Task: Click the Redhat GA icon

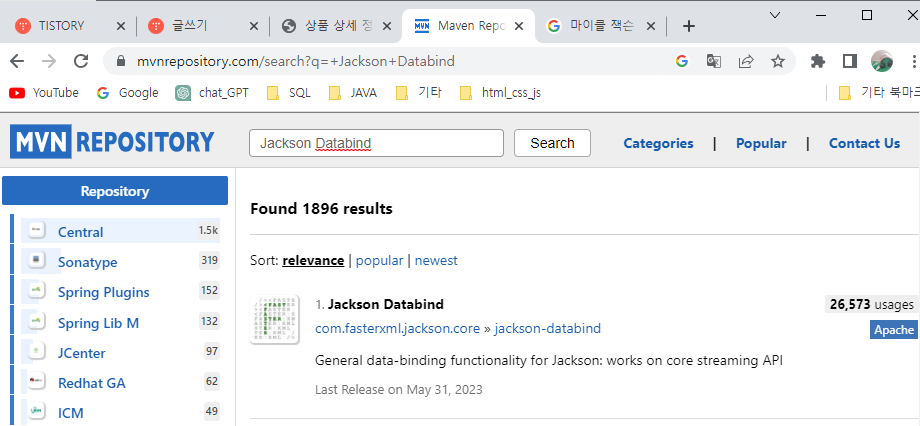Action: point(37,382)
